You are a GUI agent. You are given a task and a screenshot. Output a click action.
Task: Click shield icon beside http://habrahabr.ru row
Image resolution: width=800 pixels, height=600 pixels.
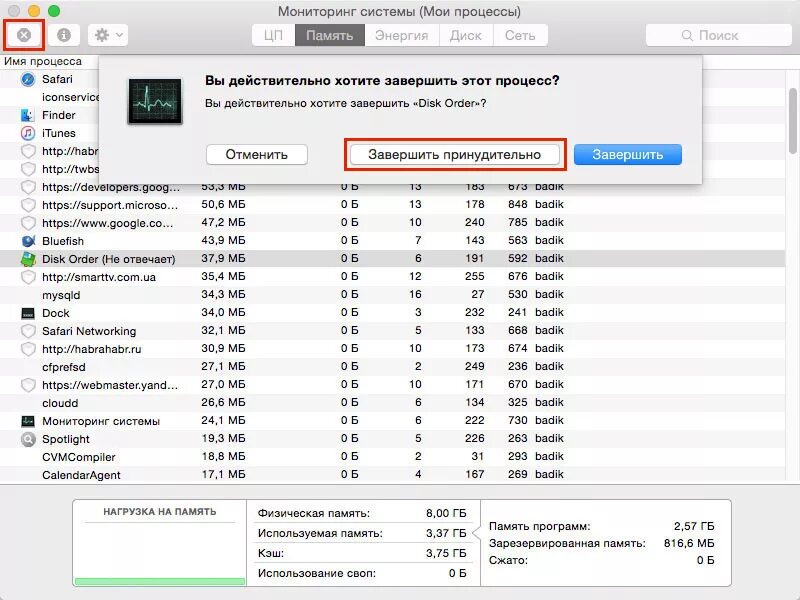[x=28, y=349]
